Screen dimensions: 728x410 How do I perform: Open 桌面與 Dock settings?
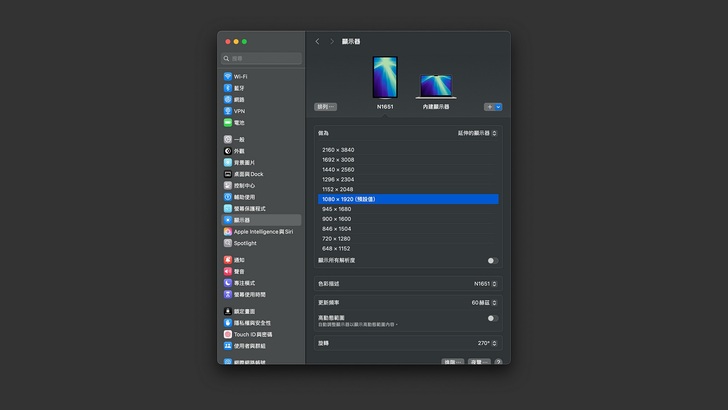[x=248, y=174]
